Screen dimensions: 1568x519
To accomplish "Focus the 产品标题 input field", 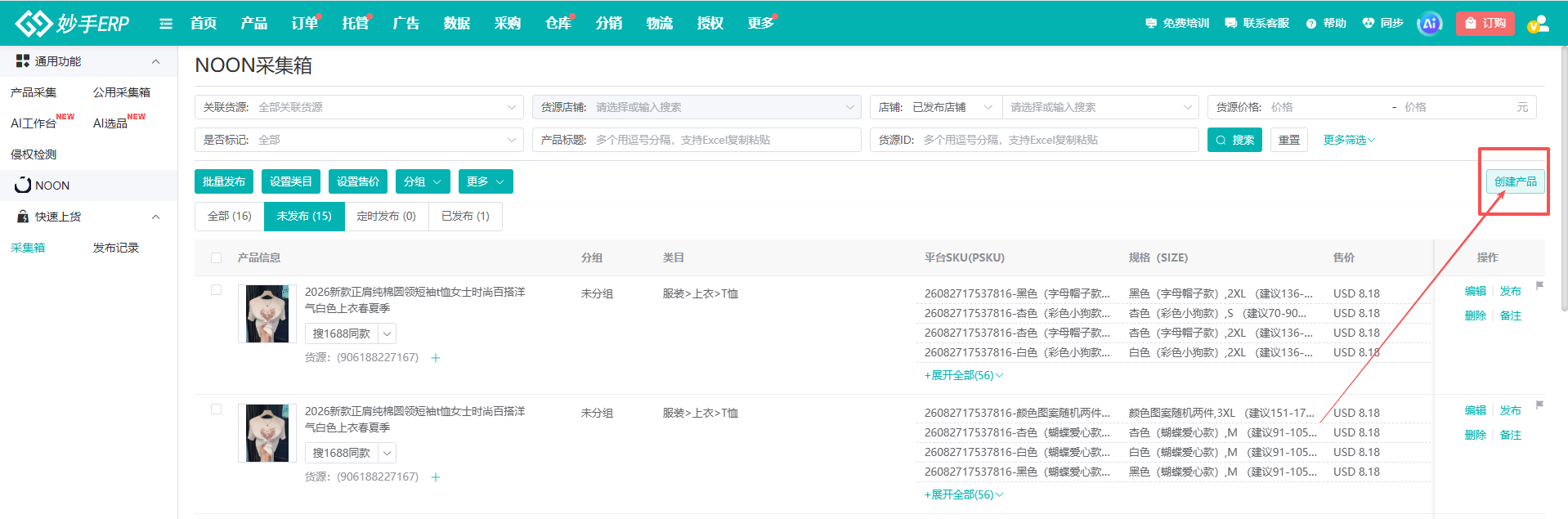I will tap(697, 140).
